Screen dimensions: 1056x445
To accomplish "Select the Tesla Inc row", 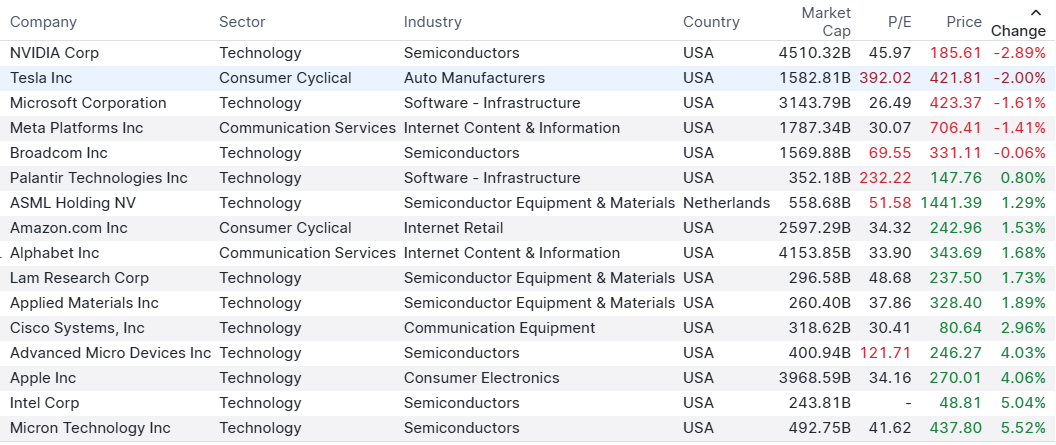I will coord(41,78).
